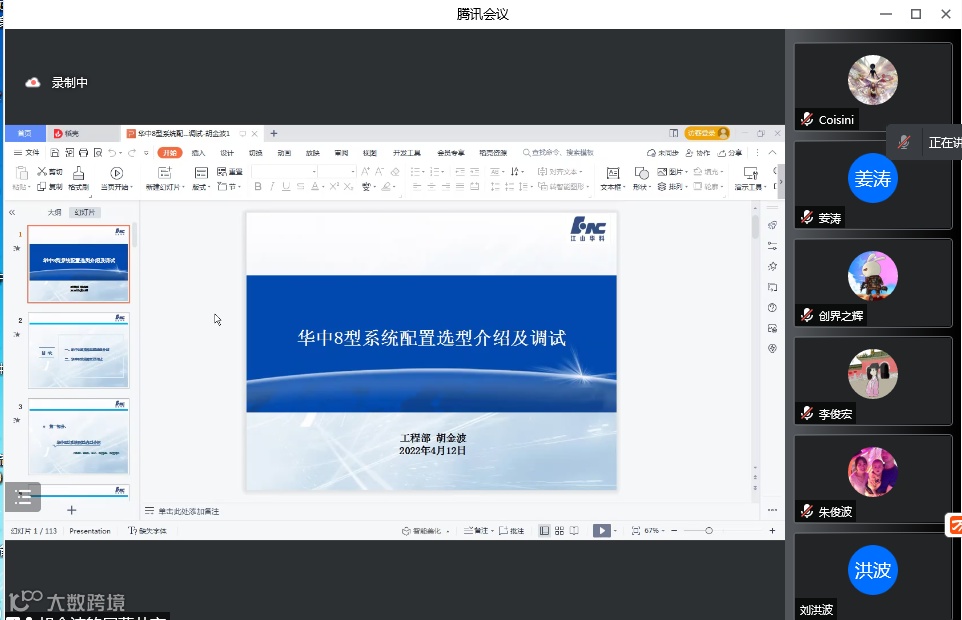This screenshot has width=962, height=620.
Task: Click the zoom slider handle
Action: pos(709,530)
